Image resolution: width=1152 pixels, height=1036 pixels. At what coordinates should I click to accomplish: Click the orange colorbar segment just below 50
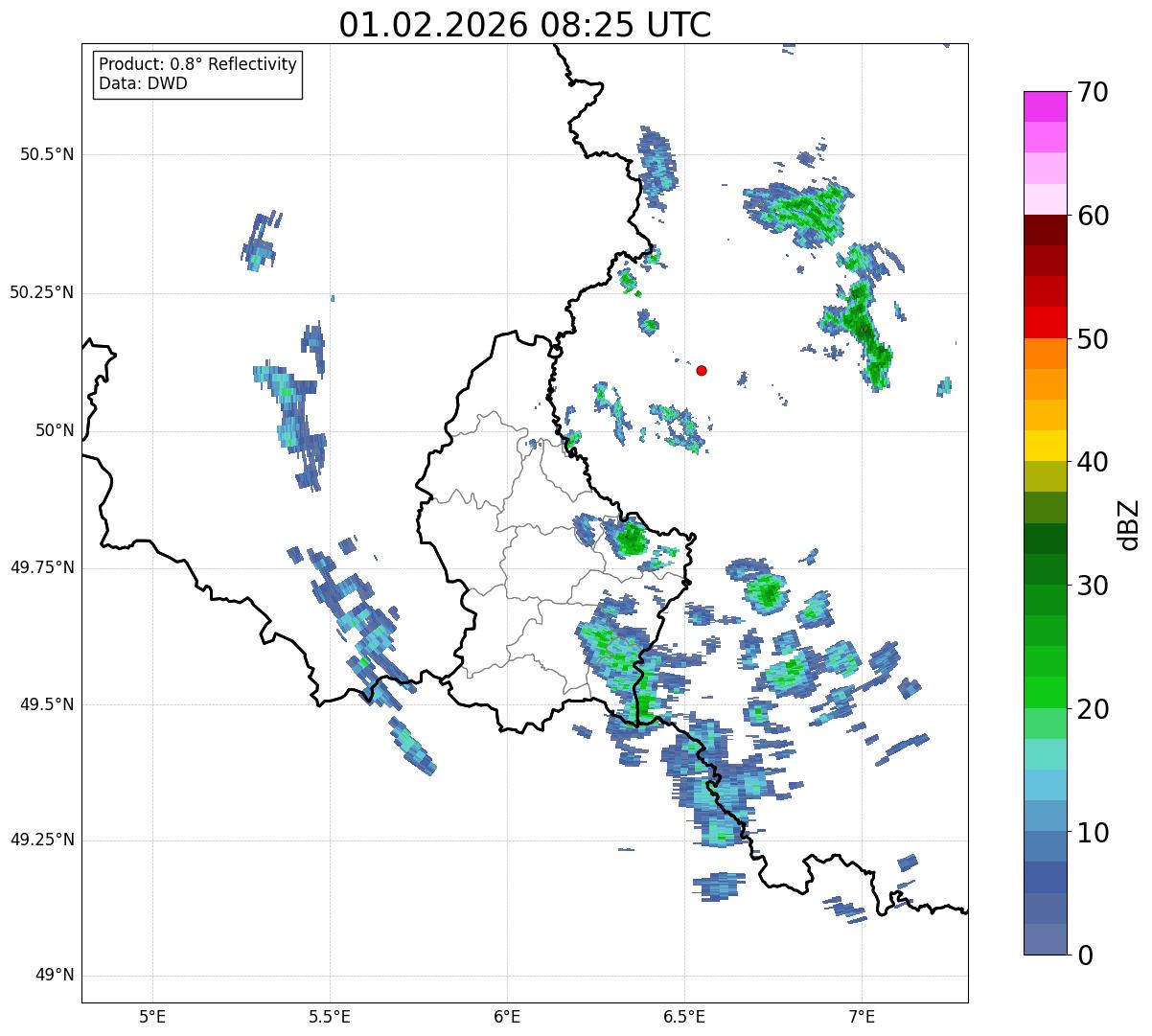pyautogui.click(x=1045, y=354)
